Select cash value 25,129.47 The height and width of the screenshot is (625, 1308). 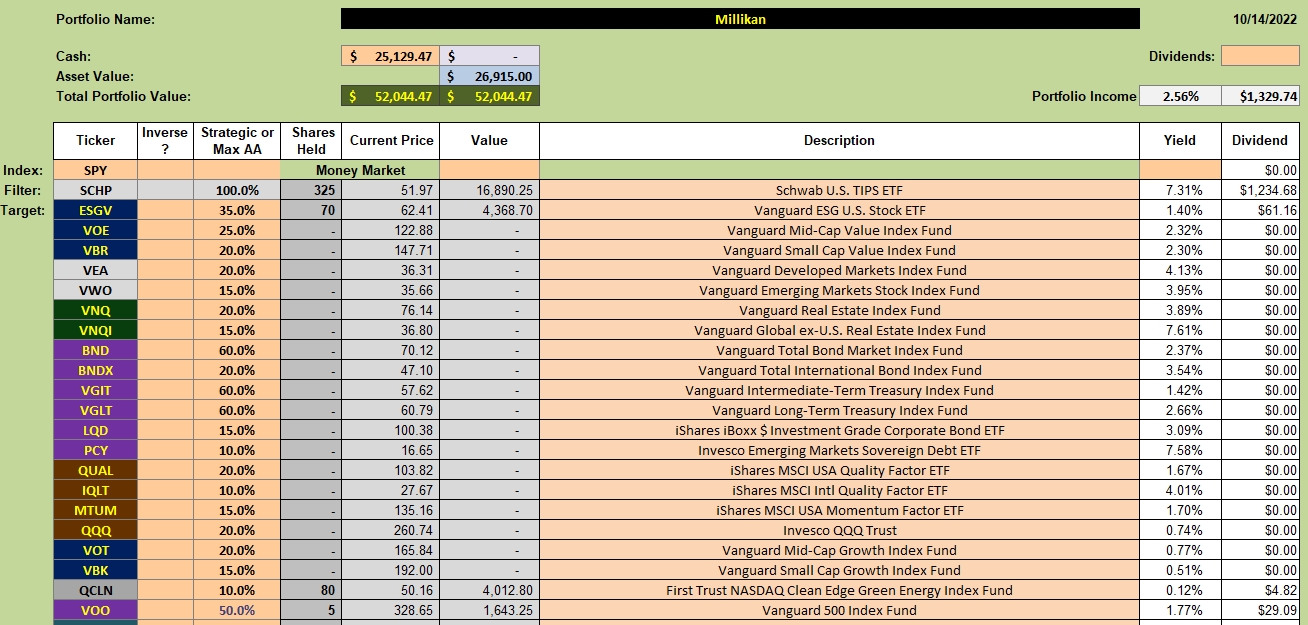pos(390,57)
